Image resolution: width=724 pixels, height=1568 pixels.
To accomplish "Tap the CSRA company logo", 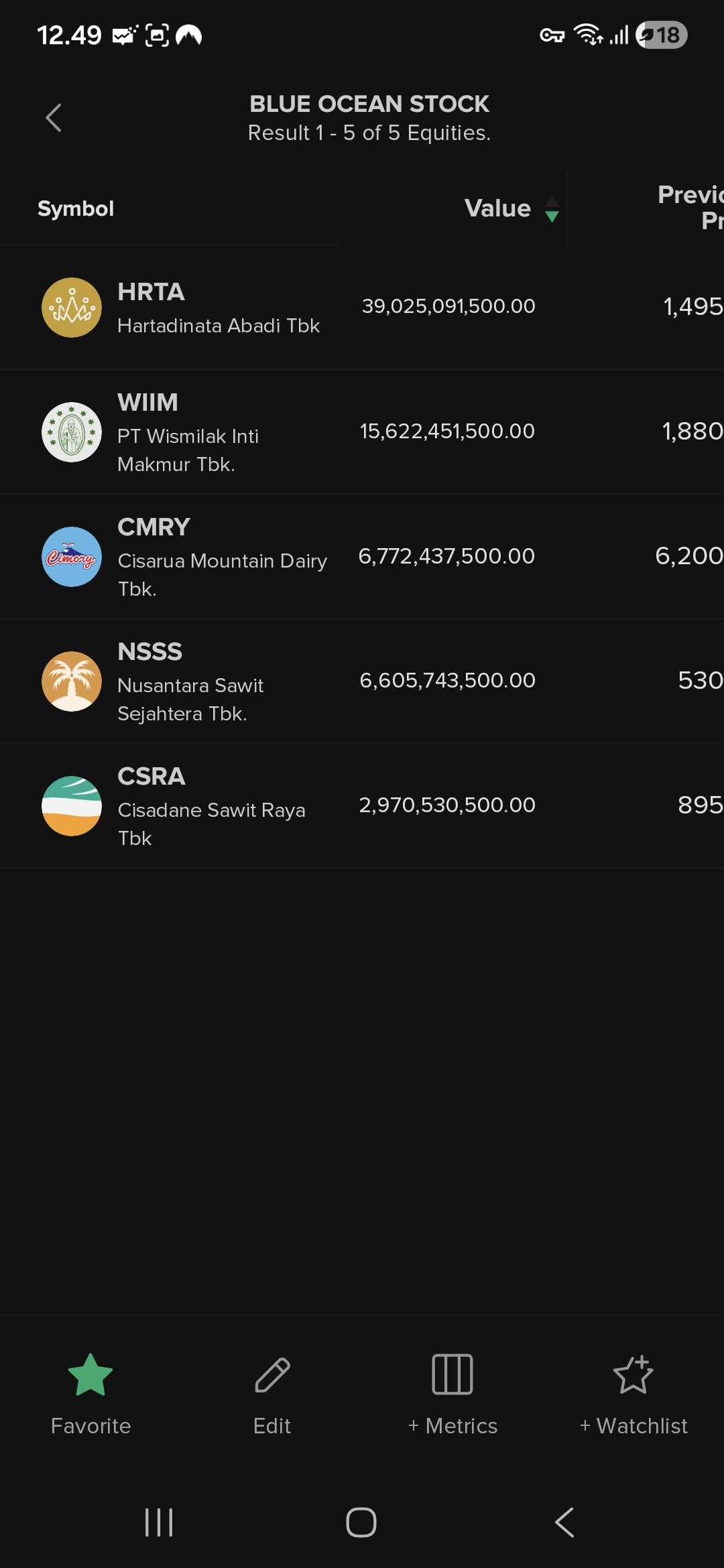I will pyautogui.click(x=72, y=806).
